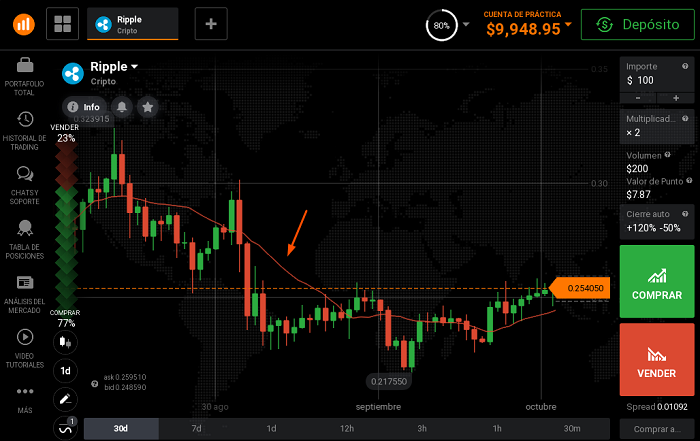Select the 30m time range tab
This screenshot has width=700, height=441.
(x=572, y=429)
